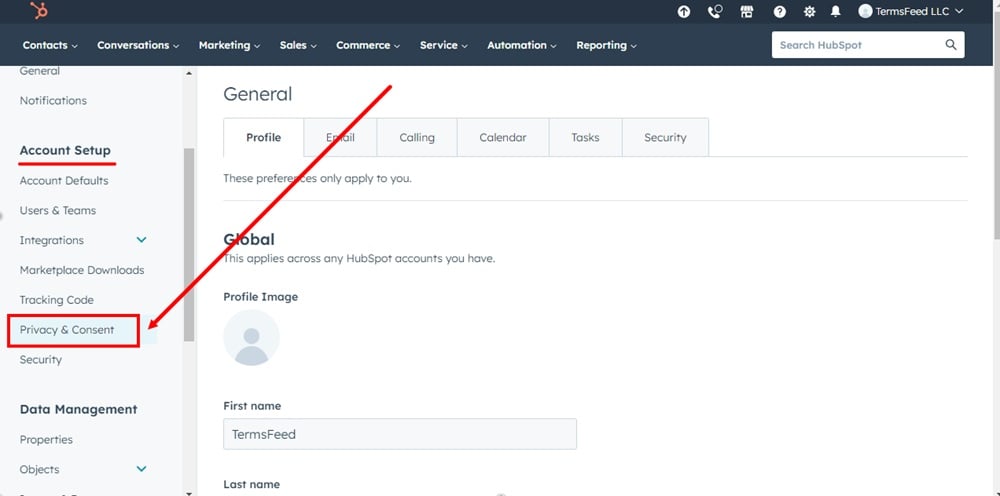
Task: Switch to the Tasks tab
Action: (585, 137)
